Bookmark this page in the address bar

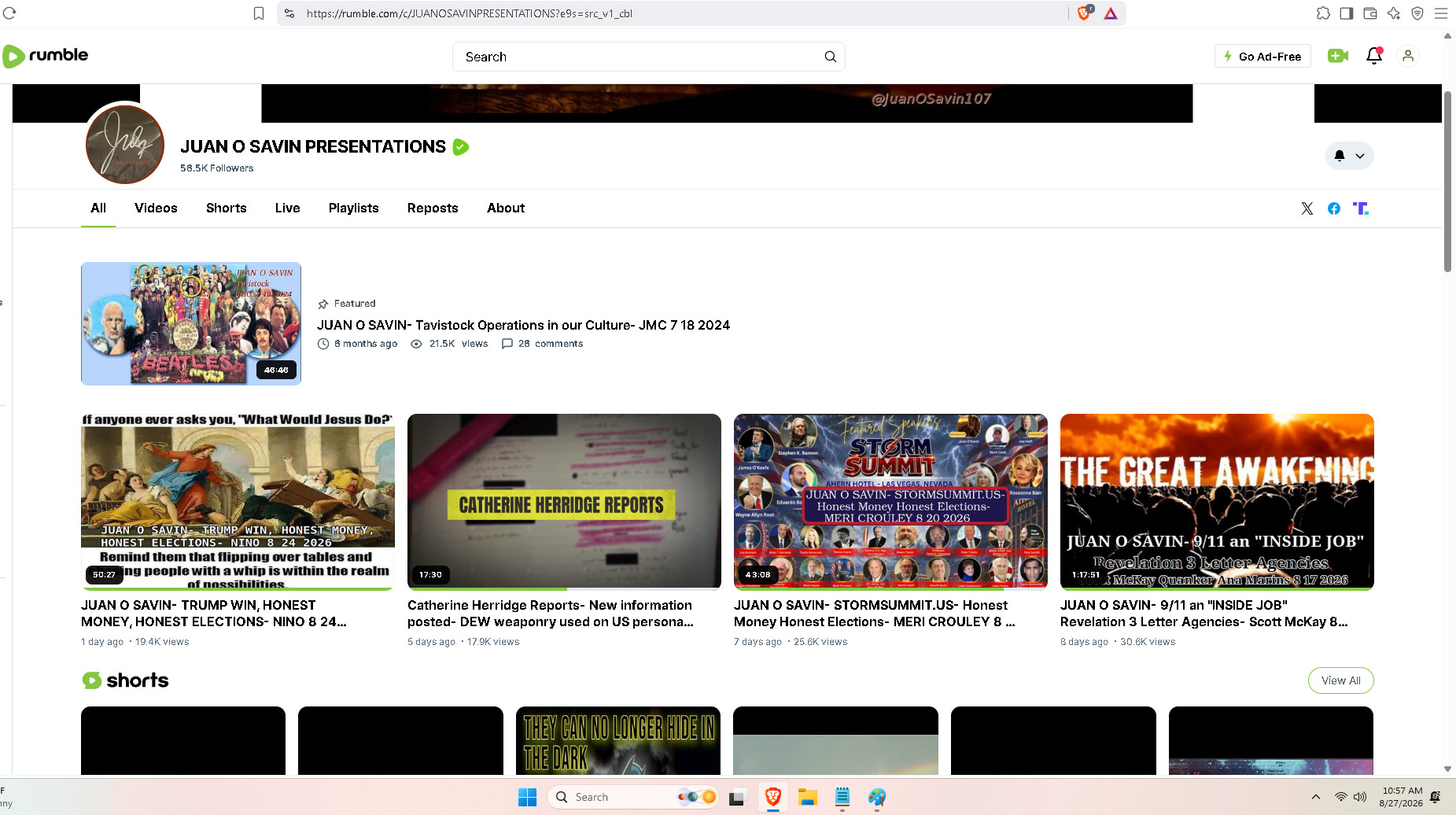[259, 13]
